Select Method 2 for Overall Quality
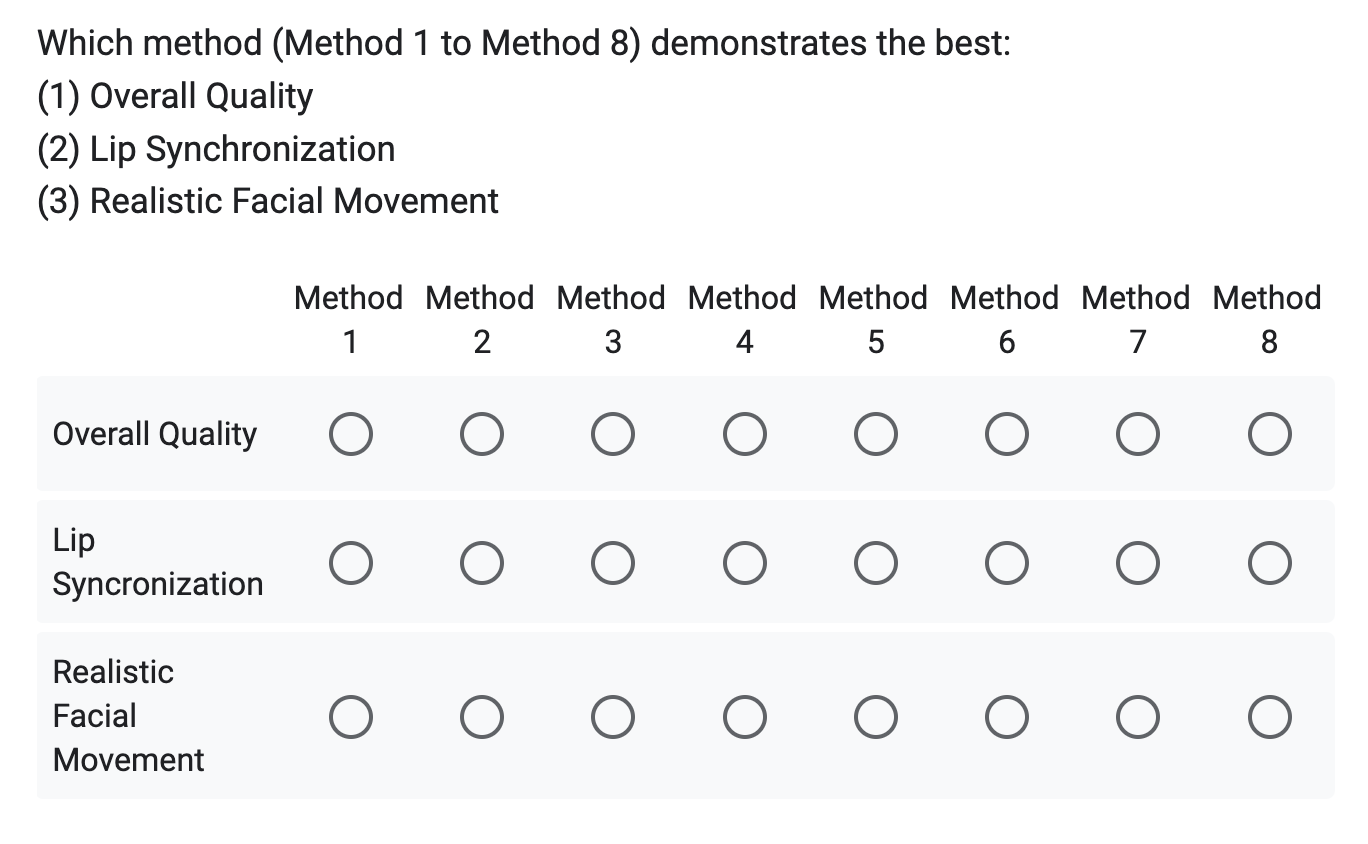Viewport: 1368px width, 844px height. 481,435
